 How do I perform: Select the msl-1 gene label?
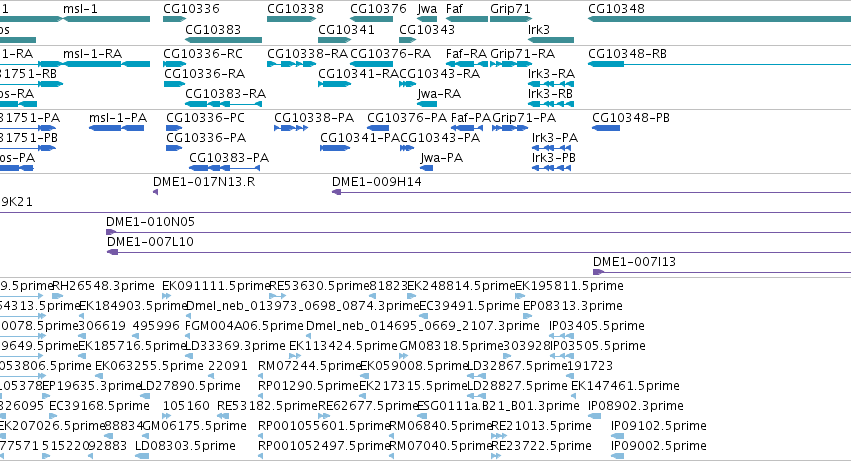[x=80, y=9]
